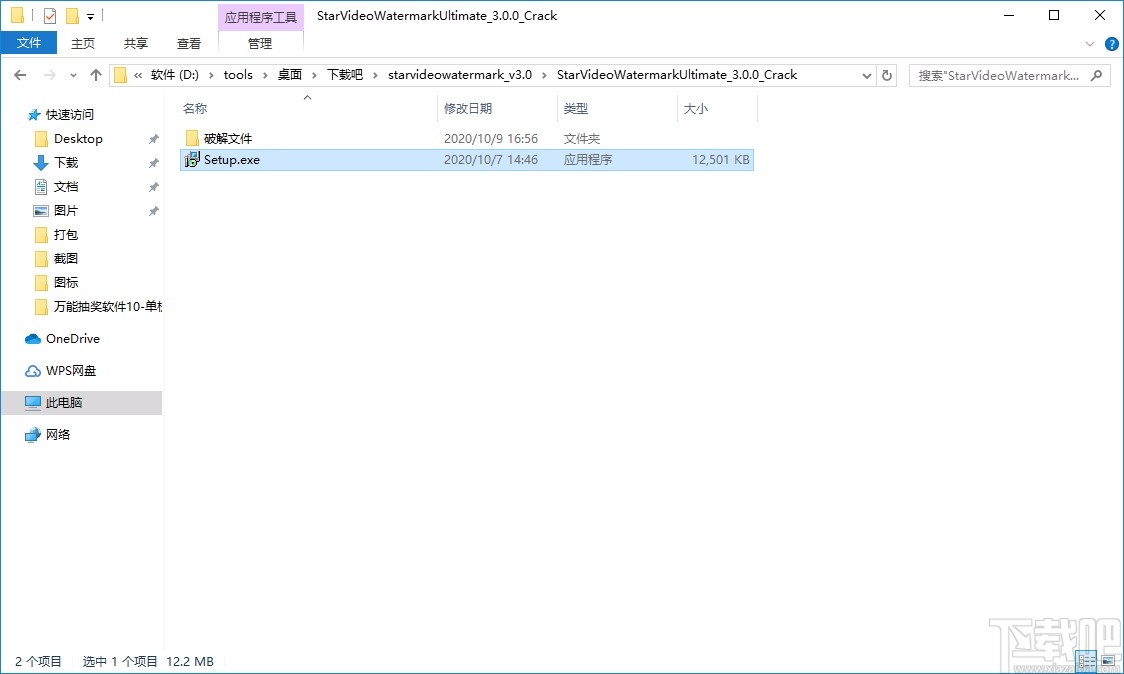Viewport: 1124px width, 674px height.
Task: Navigate back with the back arrow
Action: pos(20,74)
